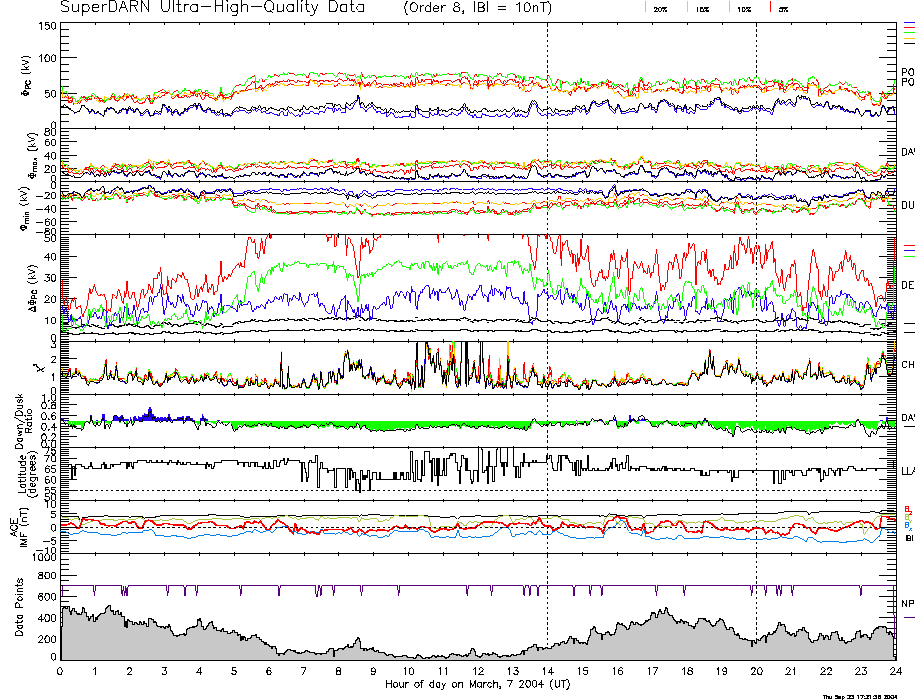The height and width of the screenshot is (700, 915).
Task: Click the green By legend label
Action: click(x=908, y=517)
